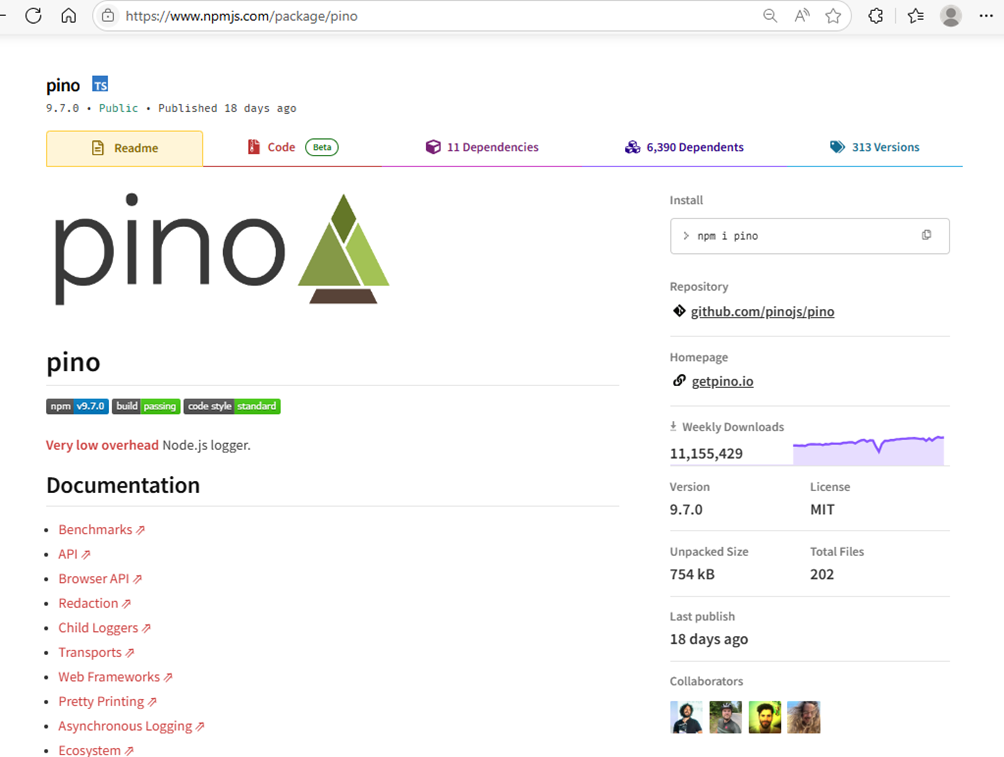Click the npm i pino install command box
1004x757 pixels.
click(809, 236)
